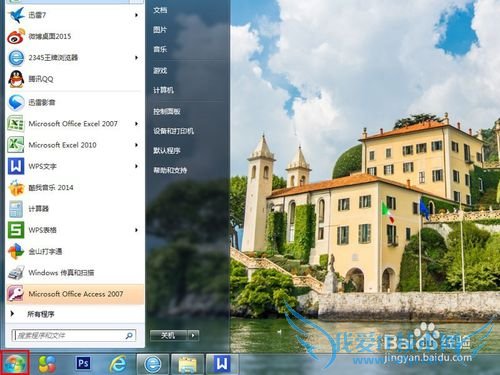
Task: Expand WPS文字 jump list arrow
Action: click(136, 166)
